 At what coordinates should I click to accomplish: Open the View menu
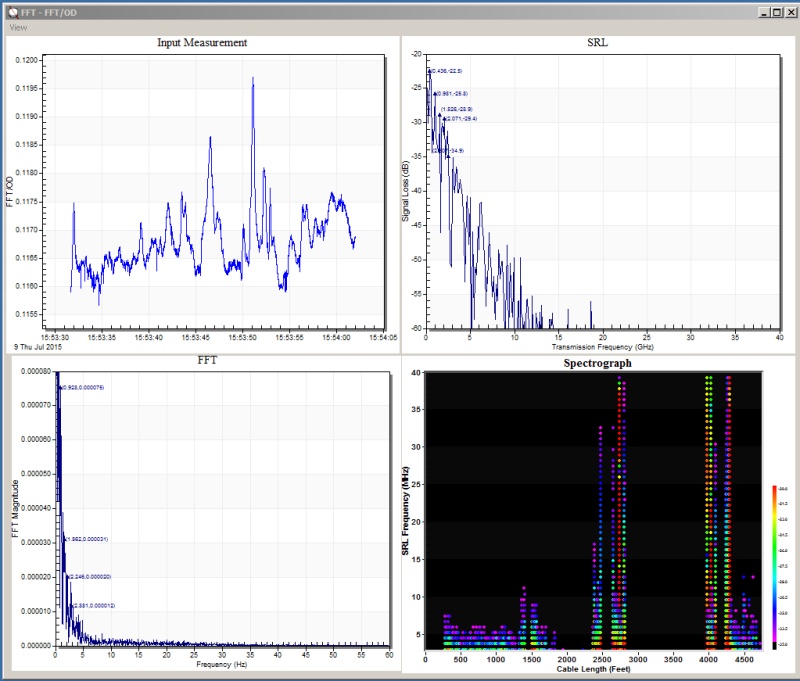click(x=18, y=28)
